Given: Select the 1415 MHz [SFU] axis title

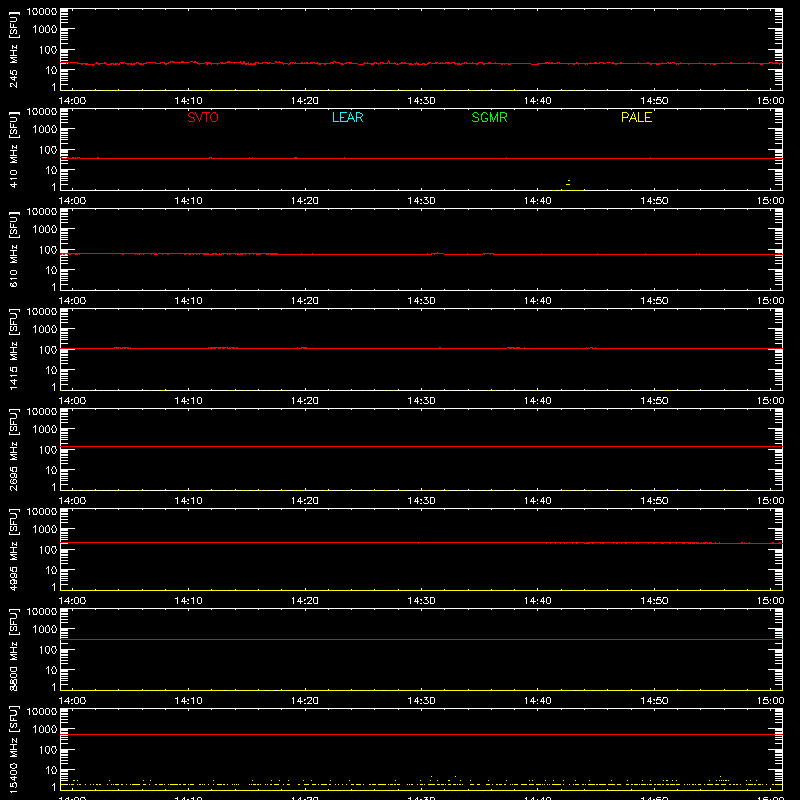Looking at the screenshot, I should [13, 349].
